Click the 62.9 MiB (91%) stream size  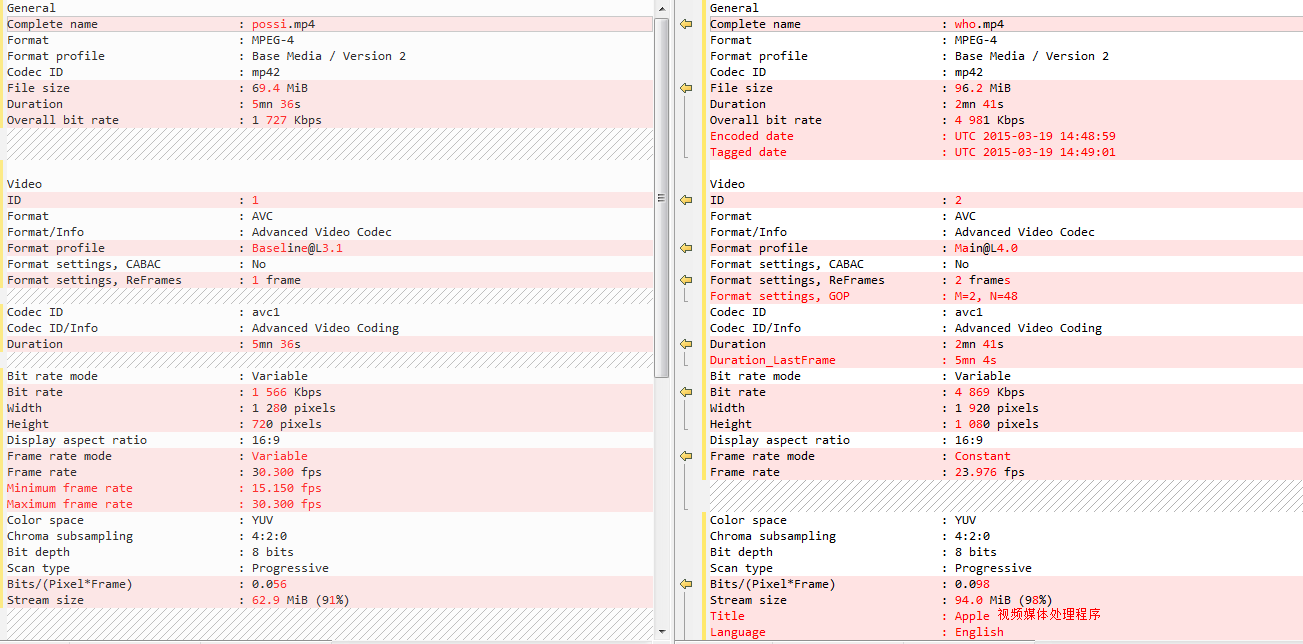[301, 600]
